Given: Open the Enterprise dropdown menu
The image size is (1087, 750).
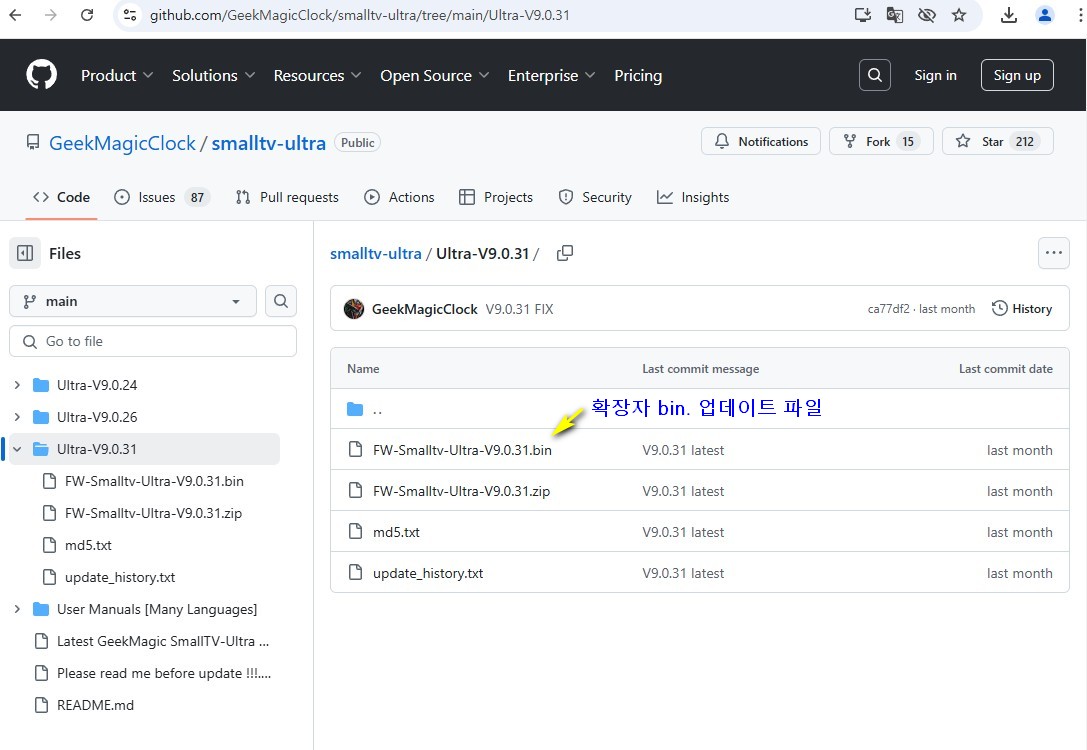Looking at the screenshot, I should (551, 75).
